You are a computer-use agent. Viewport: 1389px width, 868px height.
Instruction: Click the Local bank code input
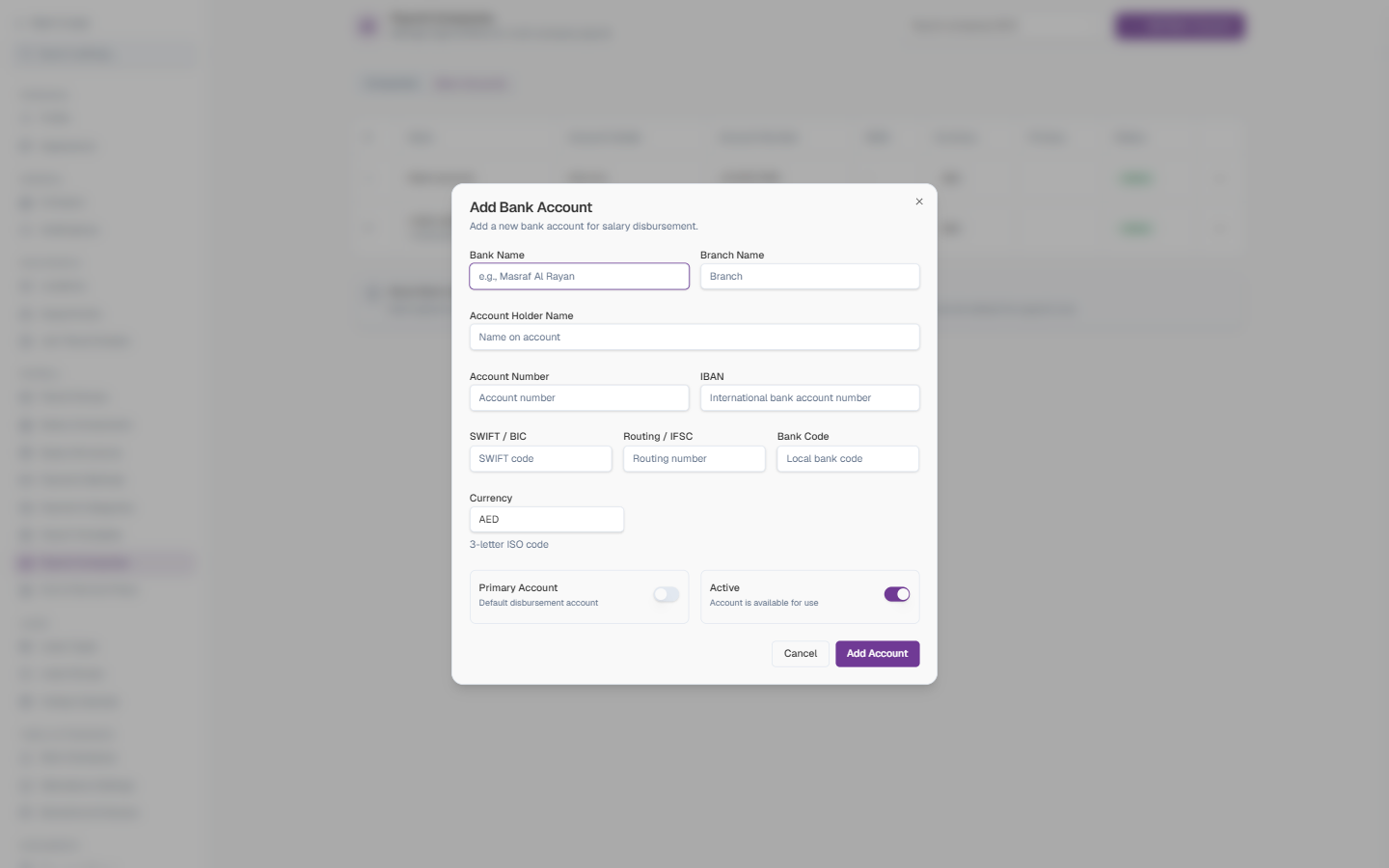(x=848, y=459)
